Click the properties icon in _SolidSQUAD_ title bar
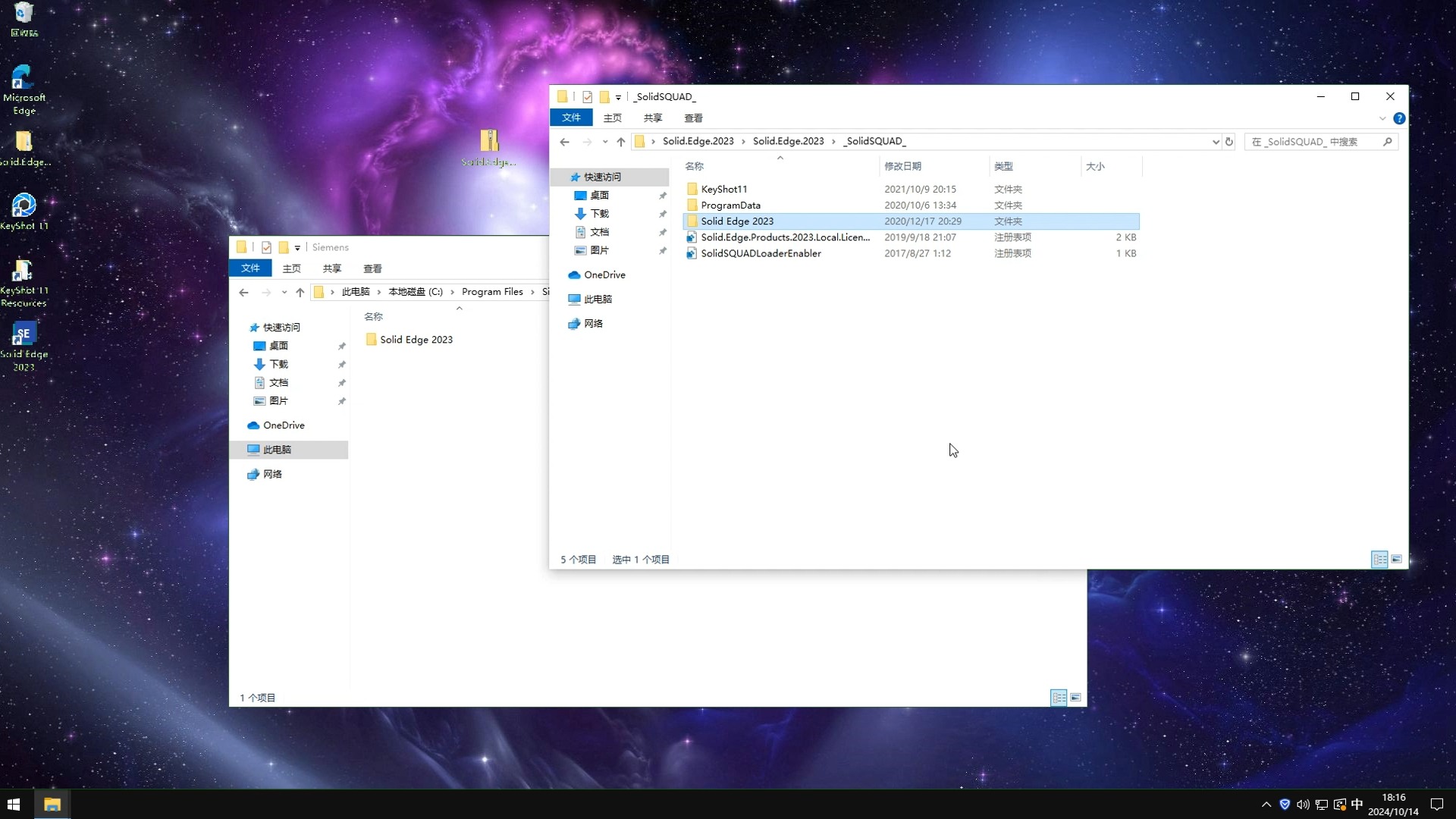The width and height of the screenshot is (1456, 819). [x=587, y=97]
